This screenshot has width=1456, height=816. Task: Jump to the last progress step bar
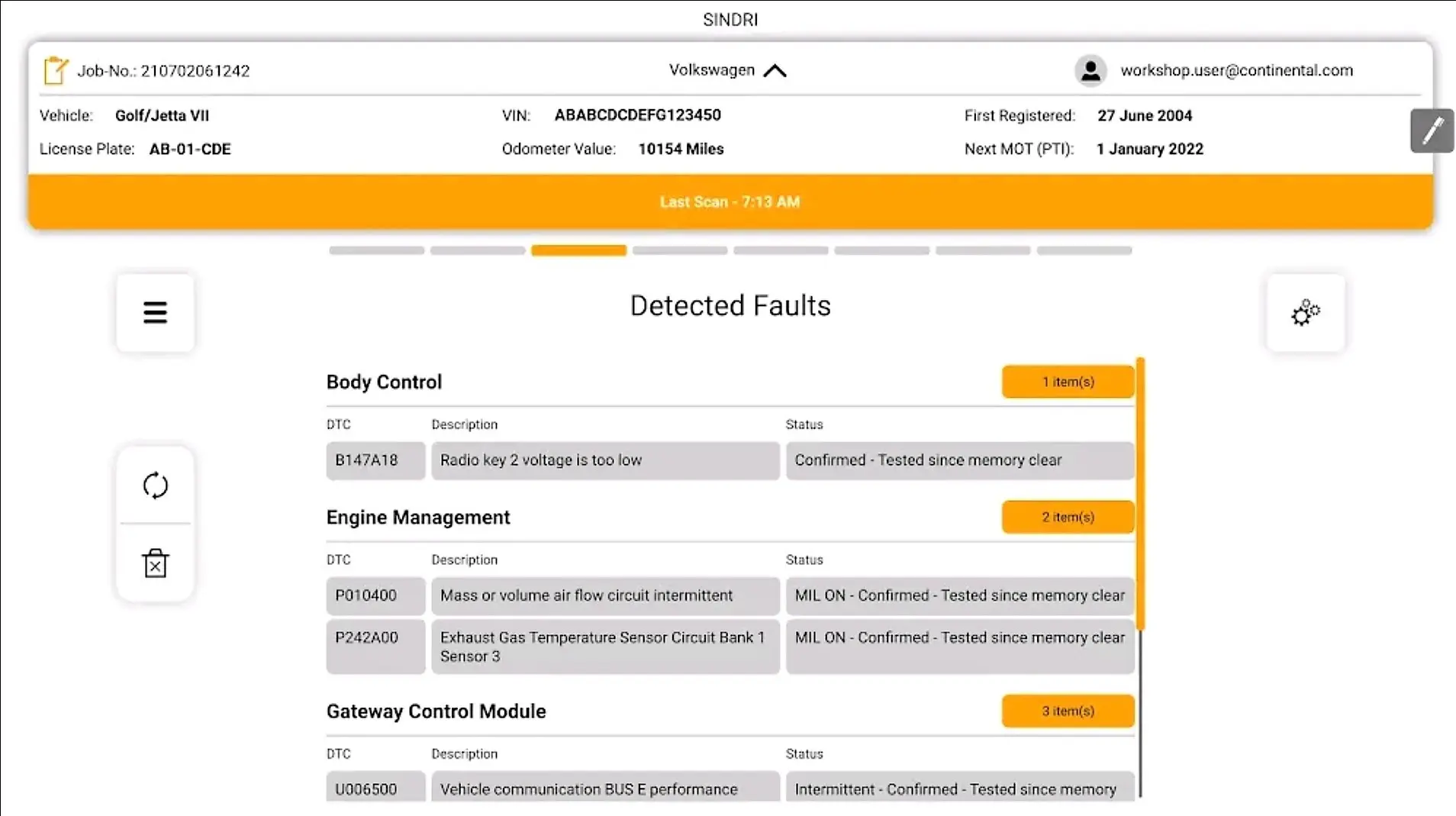1084,250
